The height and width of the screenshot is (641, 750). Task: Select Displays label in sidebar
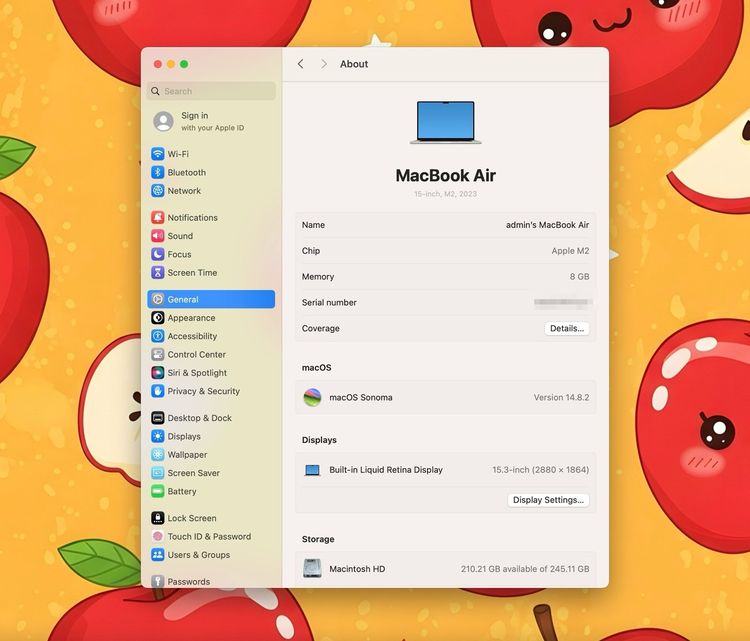pos(184,436)
